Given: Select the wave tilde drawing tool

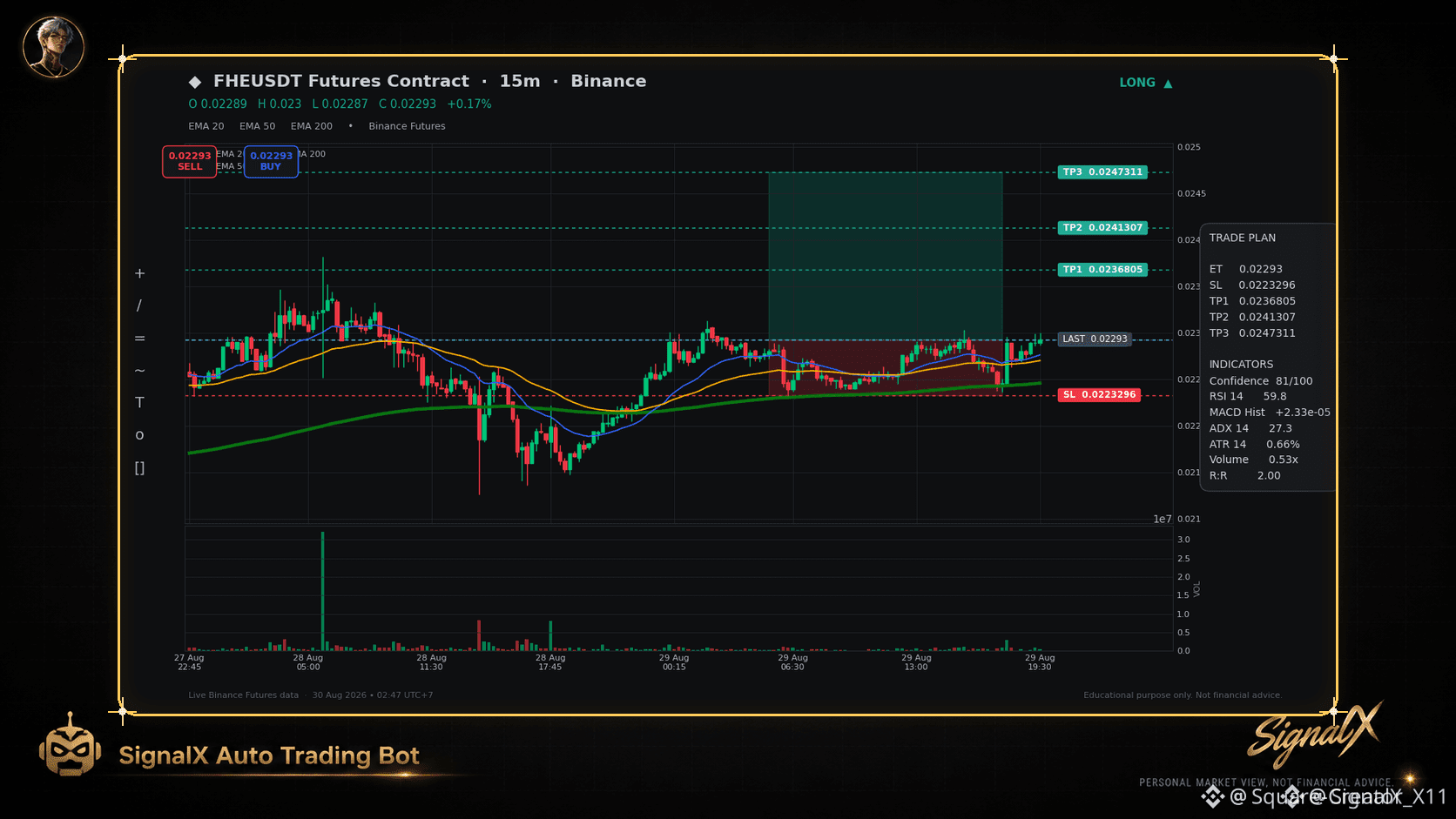Looking at the screenshot, I should (139, 371).
